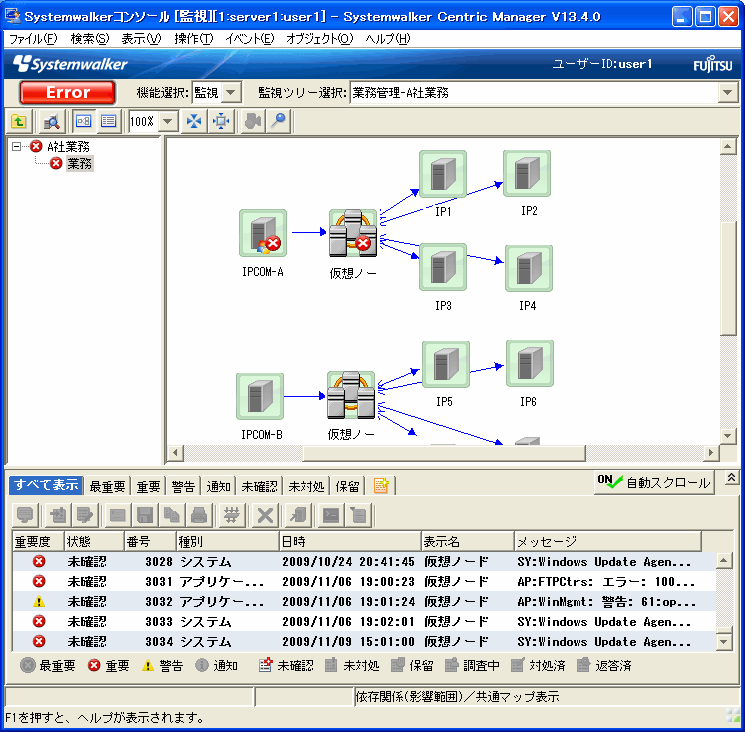Switch to map view icon
This screenshot has width=745, height=732.
[x=83, y=122]
